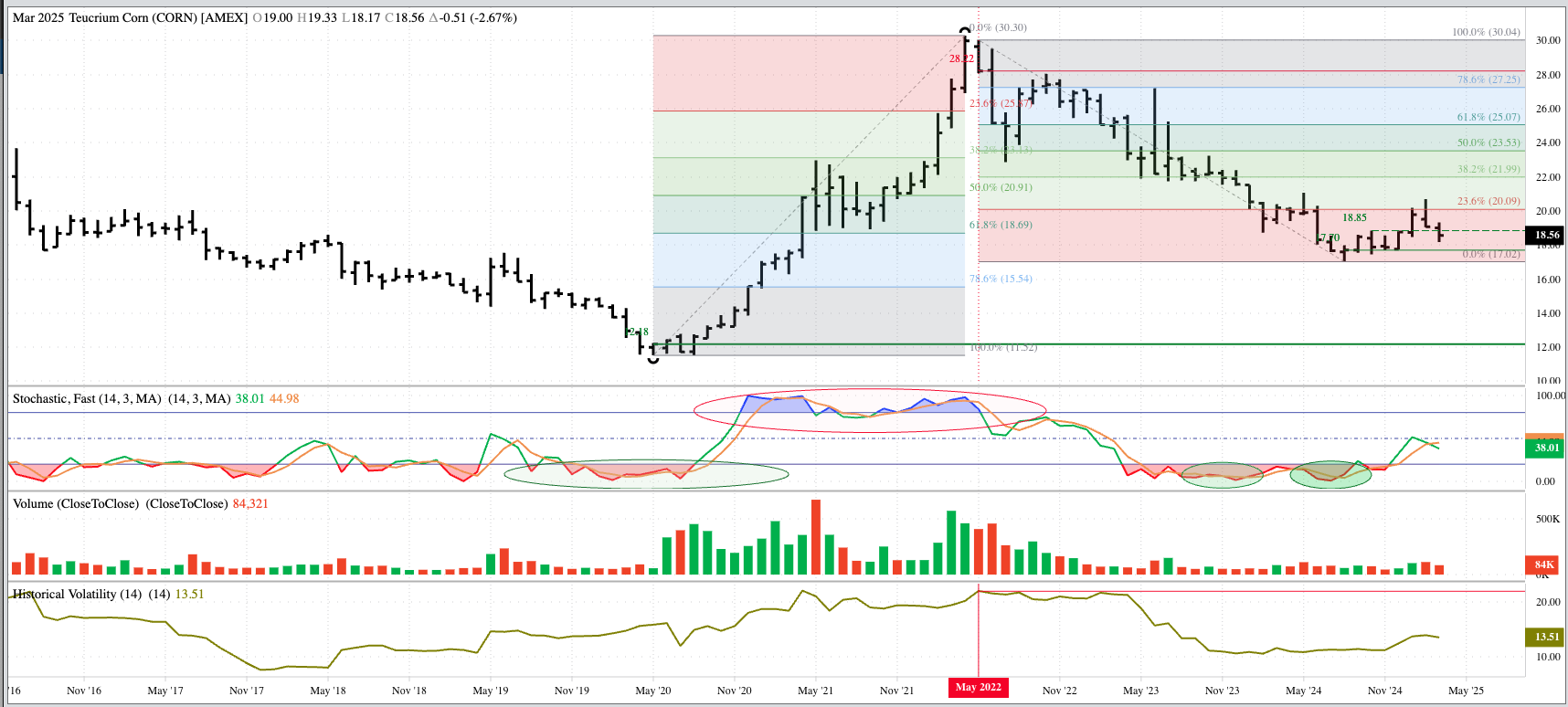Click the red May 2022 date marker
The width and height of the screenshot is (1568, 707).
pyautogui.click(x=978, y=687)
